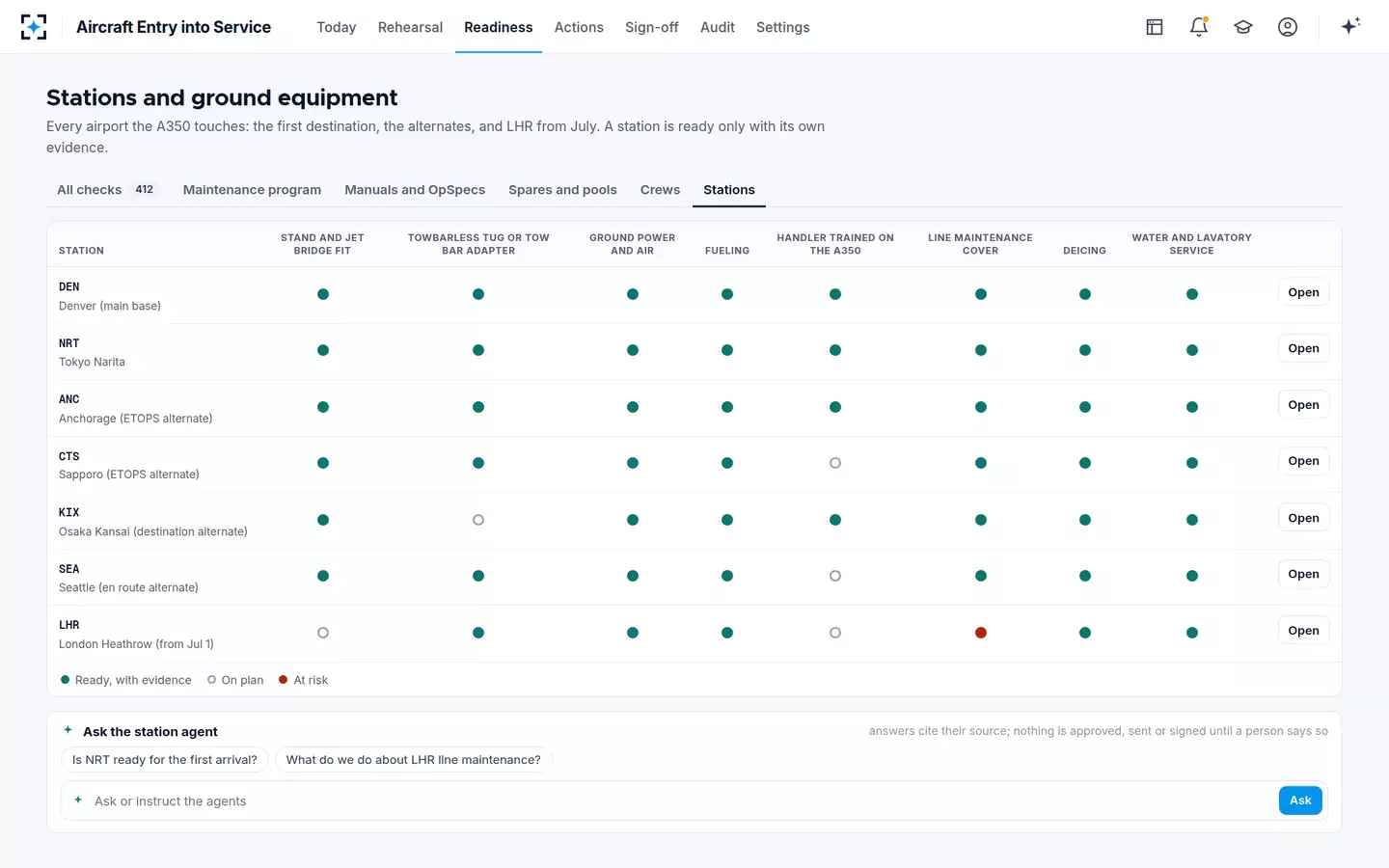Open the Sign-off tab
Image resolution: width=1389 pixels, height=868 pixels.
[x=652, y=27]
